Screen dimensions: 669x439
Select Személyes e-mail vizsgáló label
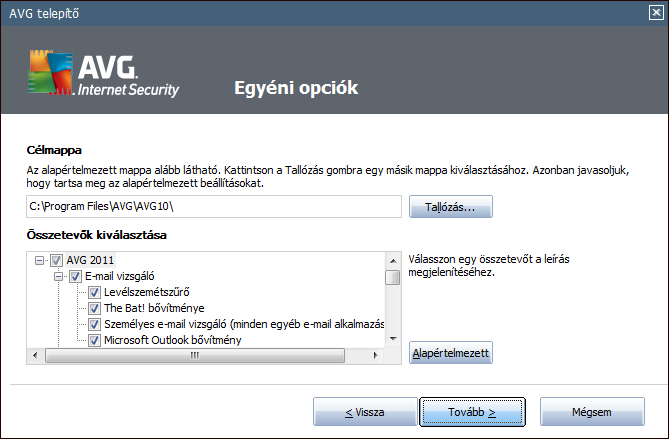coord(244,324)
